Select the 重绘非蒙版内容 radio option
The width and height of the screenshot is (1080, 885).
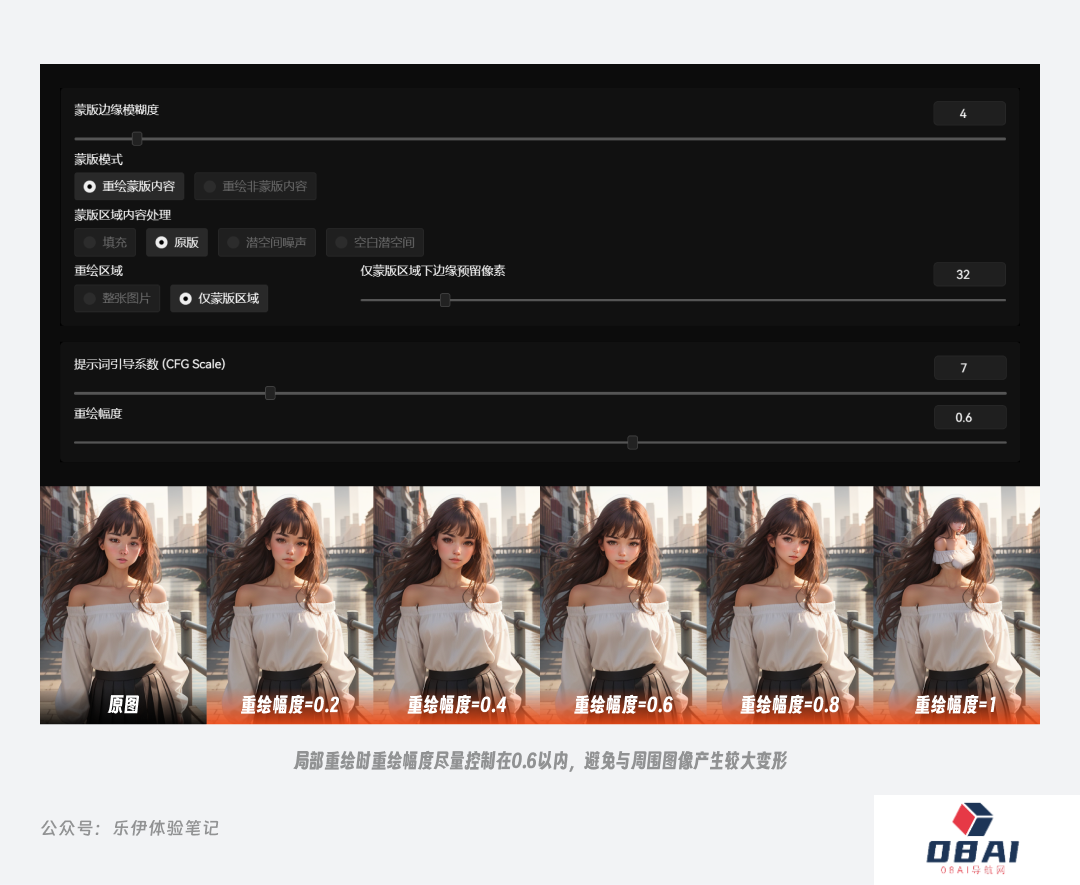point(255,186)
